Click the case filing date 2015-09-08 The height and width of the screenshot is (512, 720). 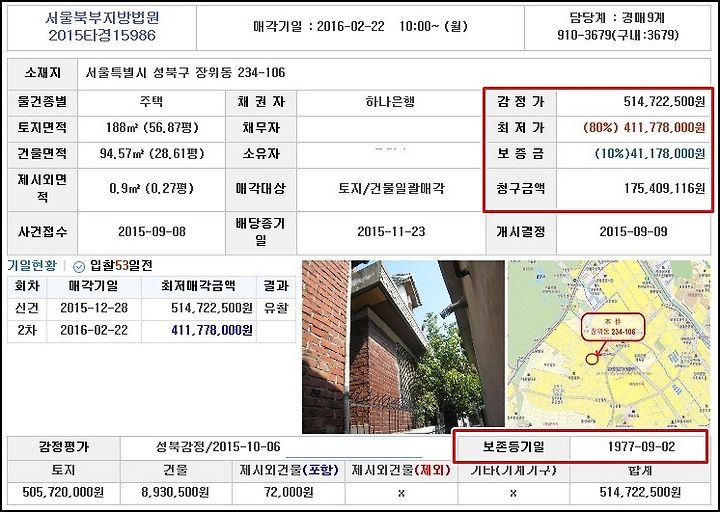coord(152,231)
